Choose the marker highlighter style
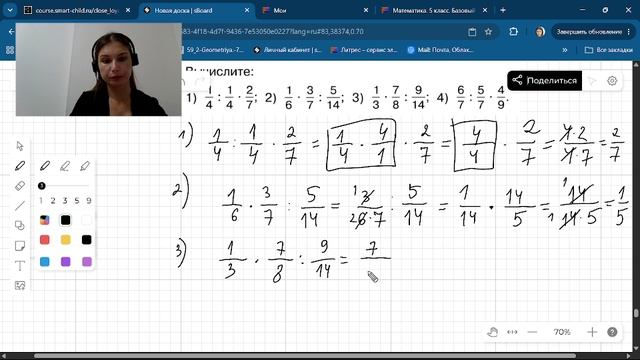Image resolution: width=640 pixels, height=360 pixels. (x=85, y=166)
